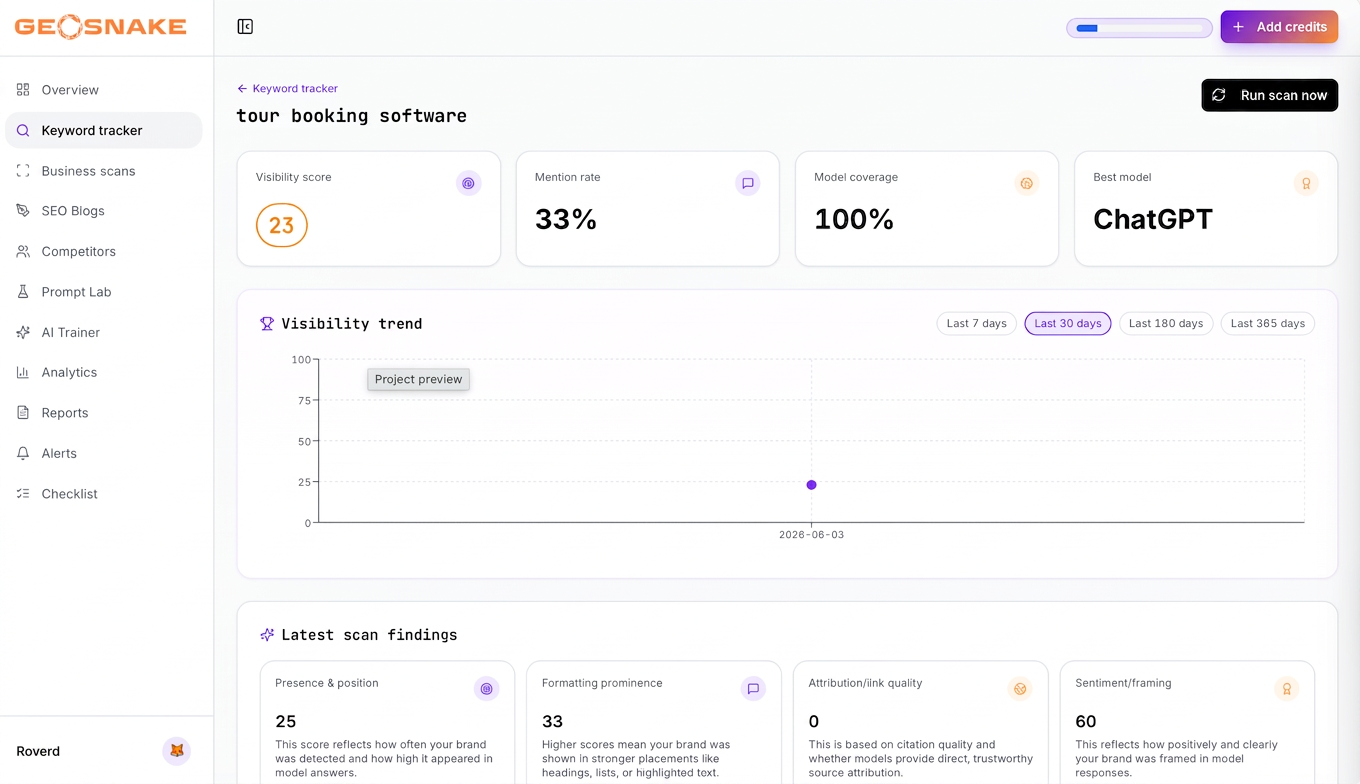Click the Presence & position score 25
1360x784 pixels.
(x=286, y=721)
